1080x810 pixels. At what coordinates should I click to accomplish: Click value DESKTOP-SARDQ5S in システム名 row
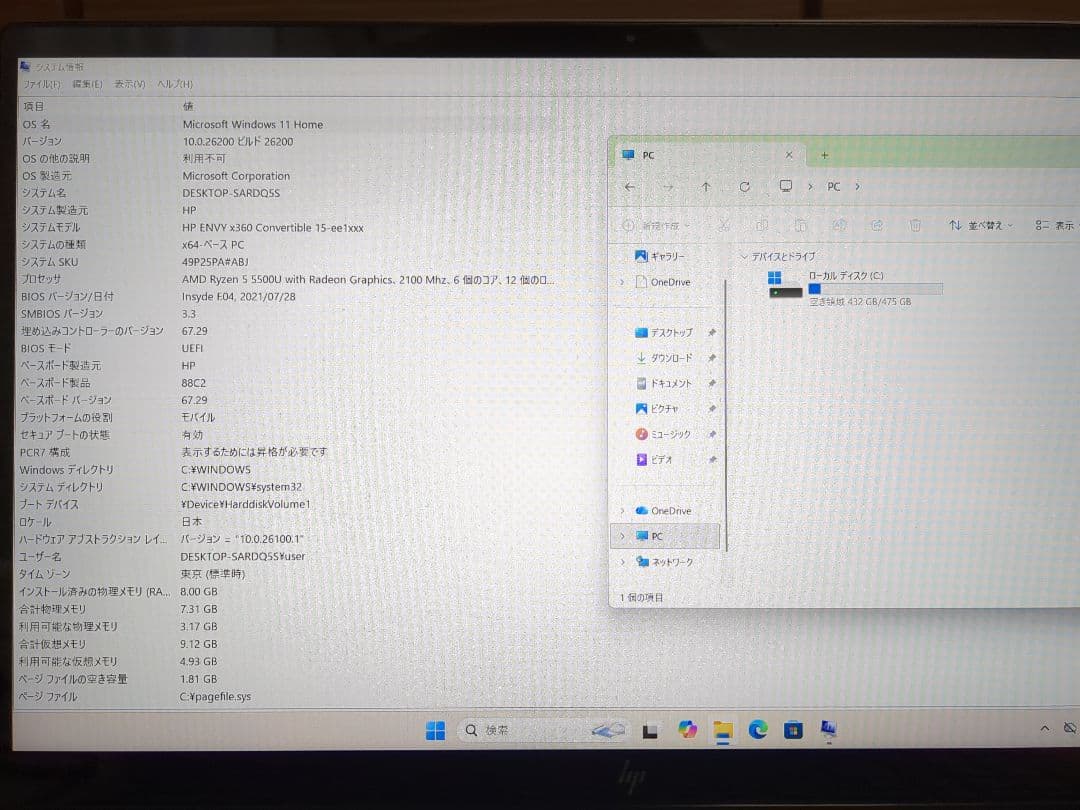[231, 193]
